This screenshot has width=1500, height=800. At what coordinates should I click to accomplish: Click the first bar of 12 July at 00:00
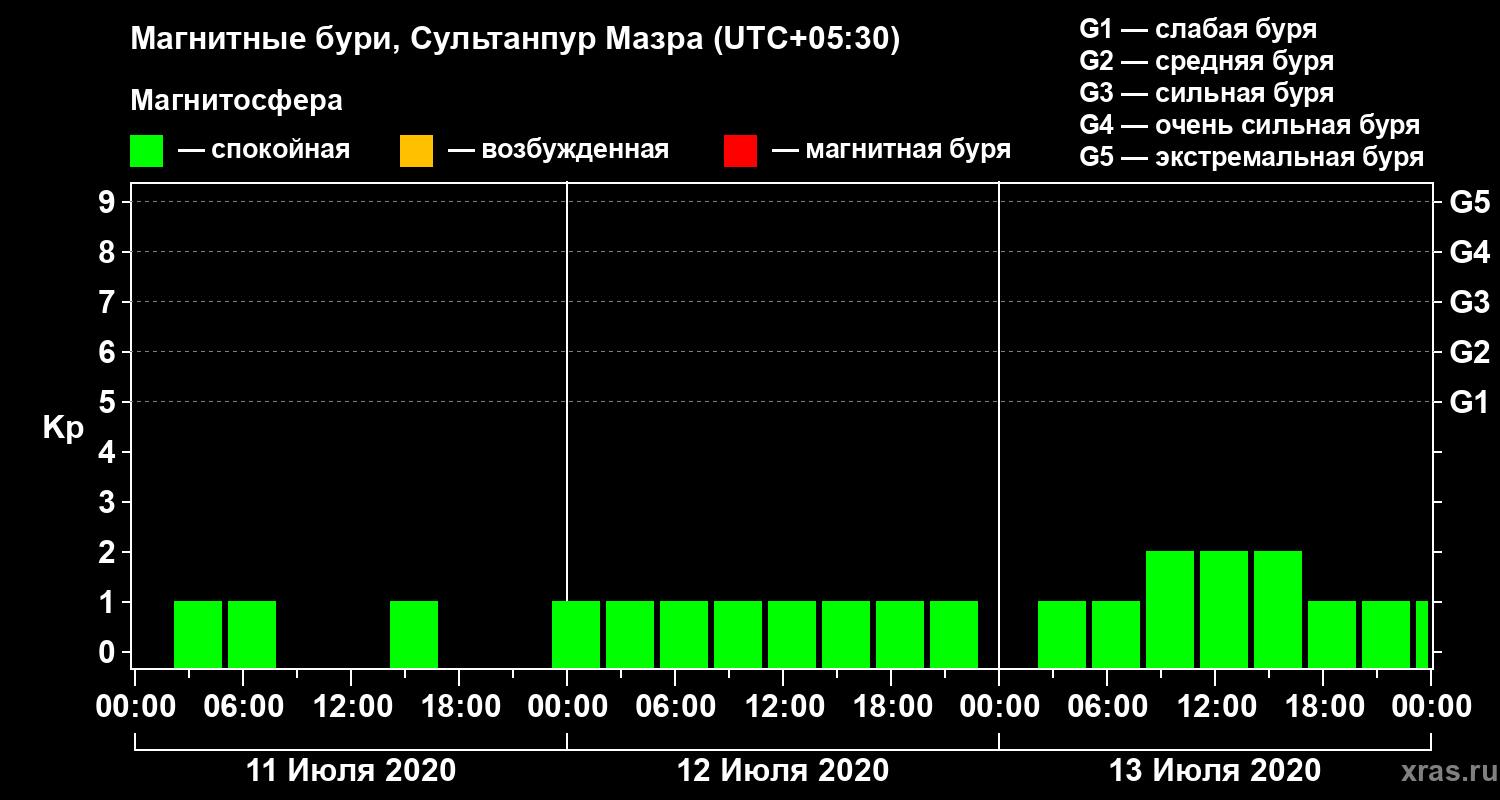point(576,634)
